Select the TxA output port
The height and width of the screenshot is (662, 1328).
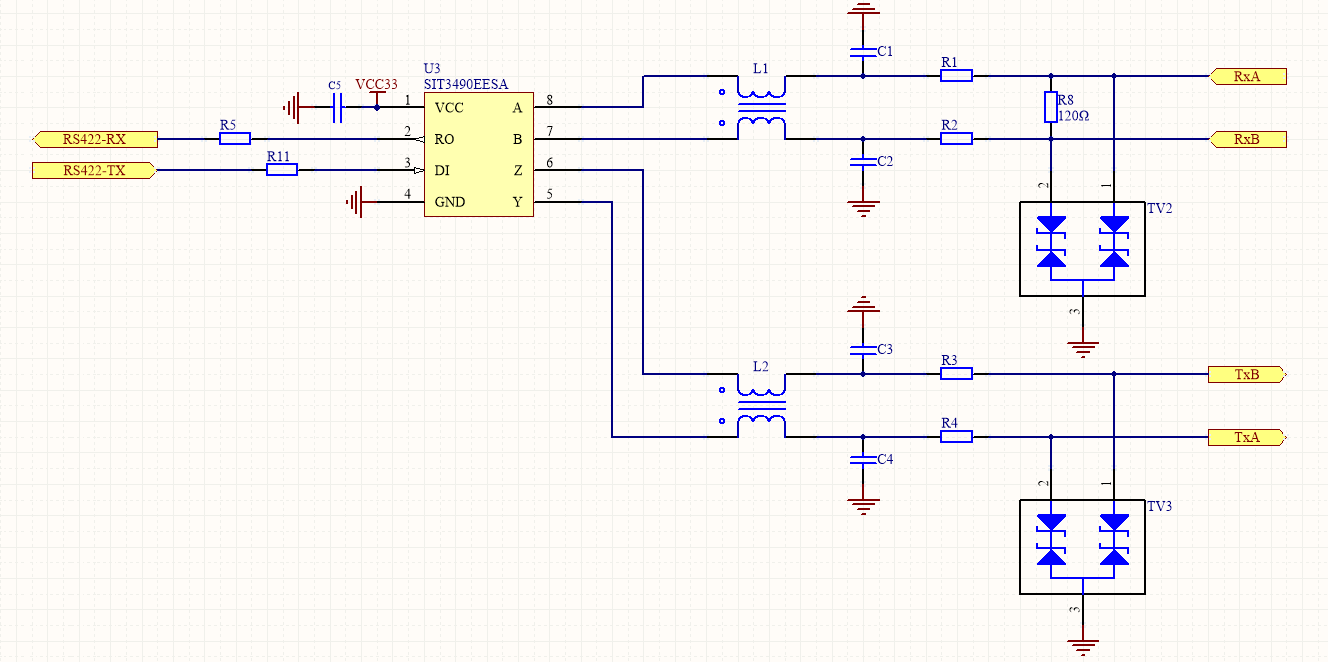(x=1247, y=437)
